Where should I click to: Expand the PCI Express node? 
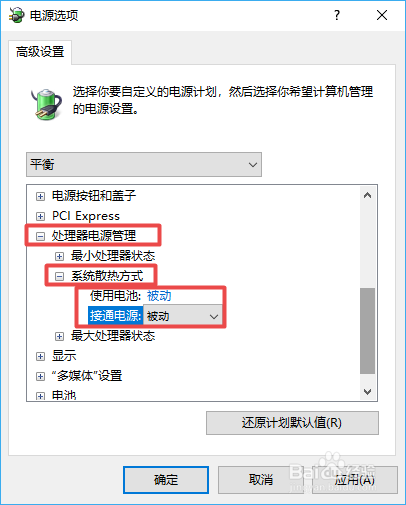coord(40,216)
